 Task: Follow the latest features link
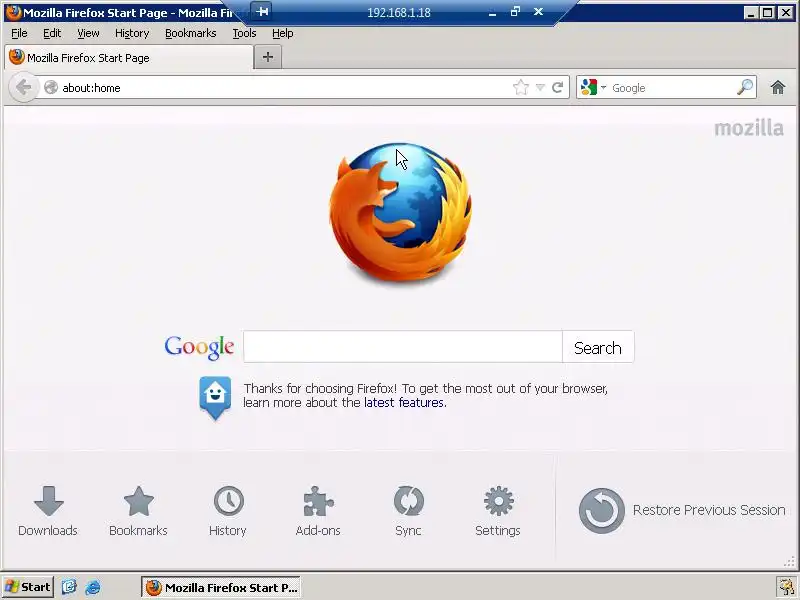tap(404, 403)
